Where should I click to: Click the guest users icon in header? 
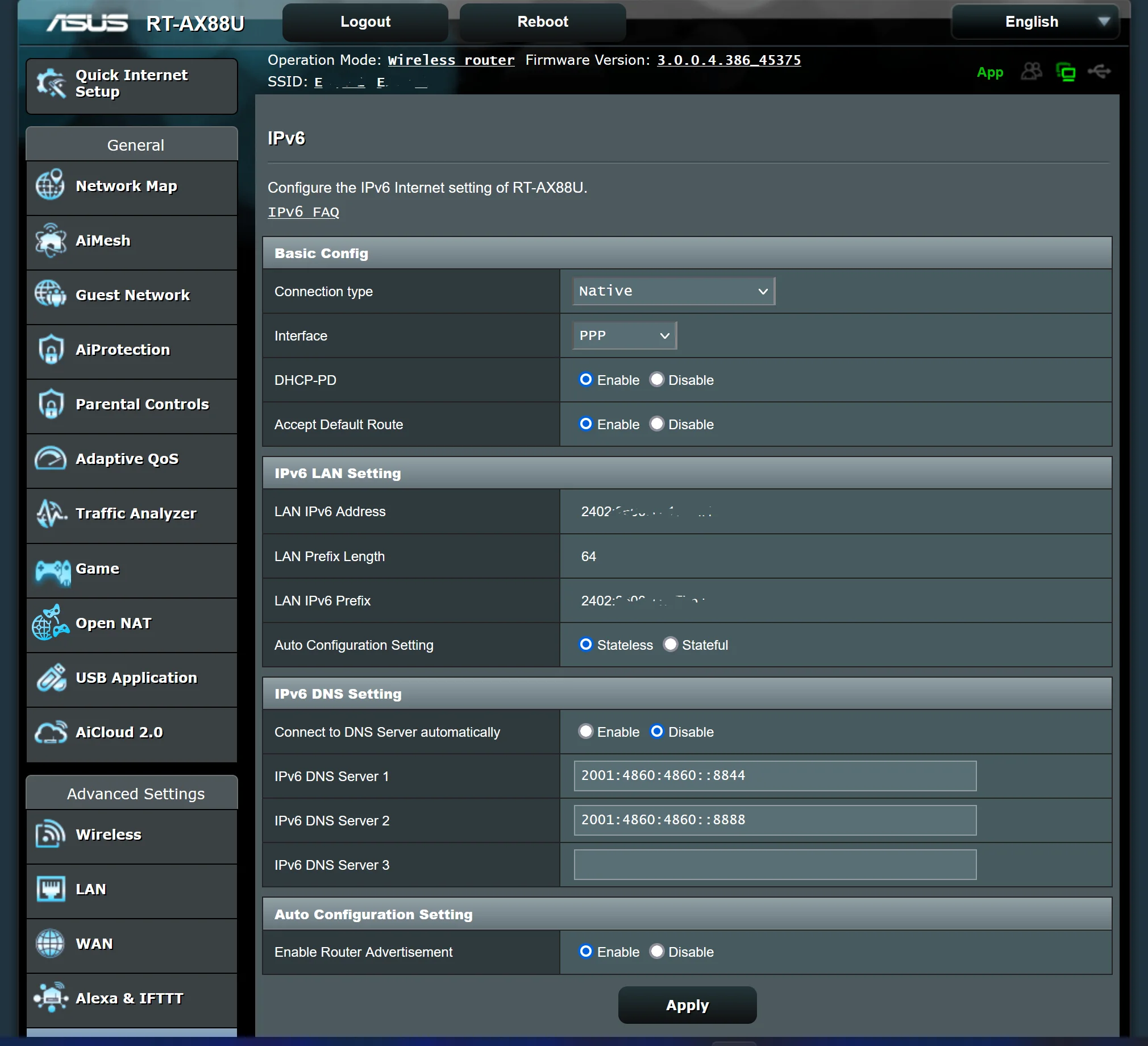[x=1031, y=72]
